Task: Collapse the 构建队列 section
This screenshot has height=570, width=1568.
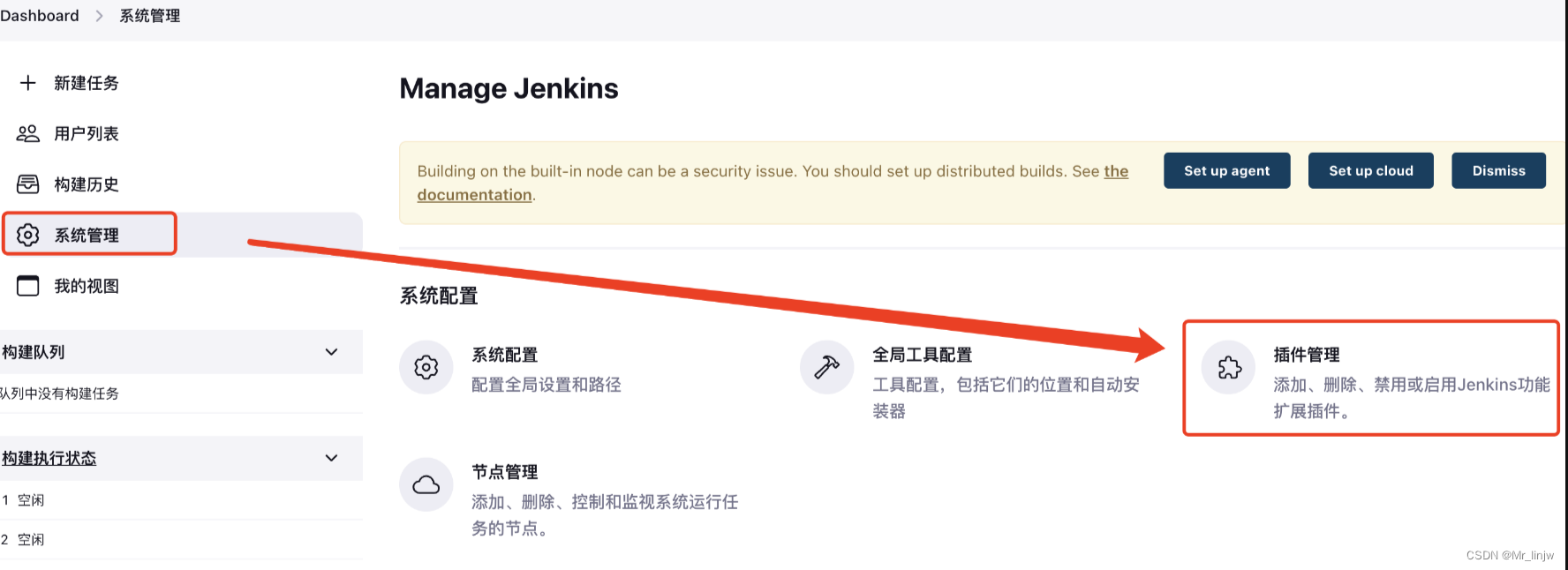Action: tap(331, 351)
